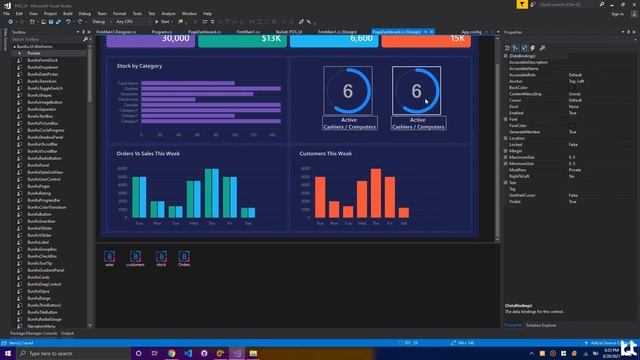Select BunifuToggleSwitch in the Toolbox

(x=45, y=88)
